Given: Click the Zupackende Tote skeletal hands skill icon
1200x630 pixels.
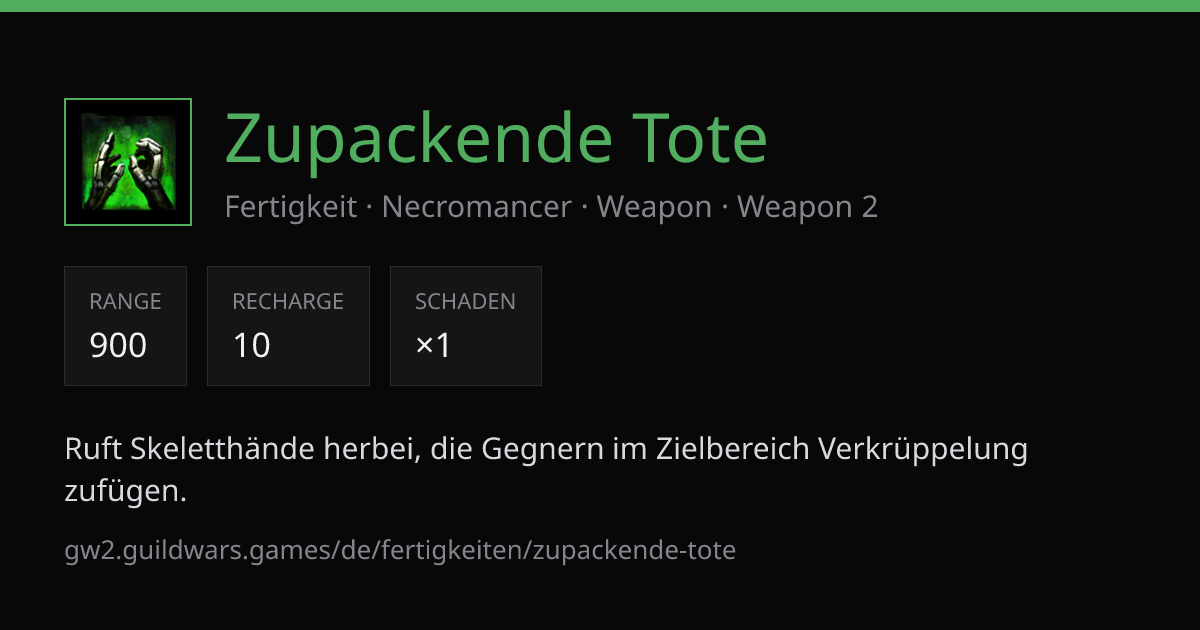Looking at the screenshot, I should tap(128, 162).
